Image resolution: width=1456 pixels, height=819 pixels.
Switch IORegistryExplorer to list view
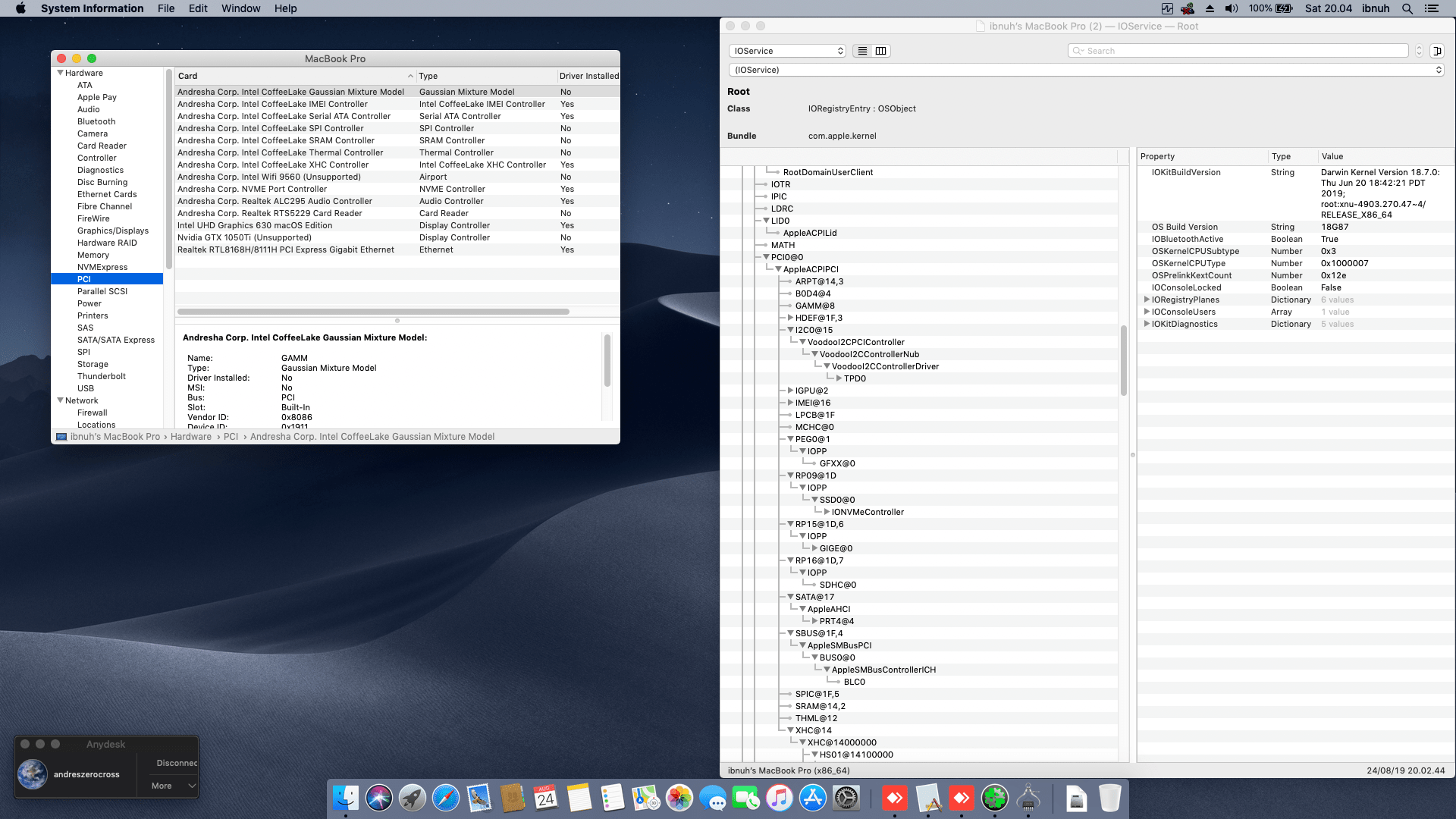click(x=862, y=51)
